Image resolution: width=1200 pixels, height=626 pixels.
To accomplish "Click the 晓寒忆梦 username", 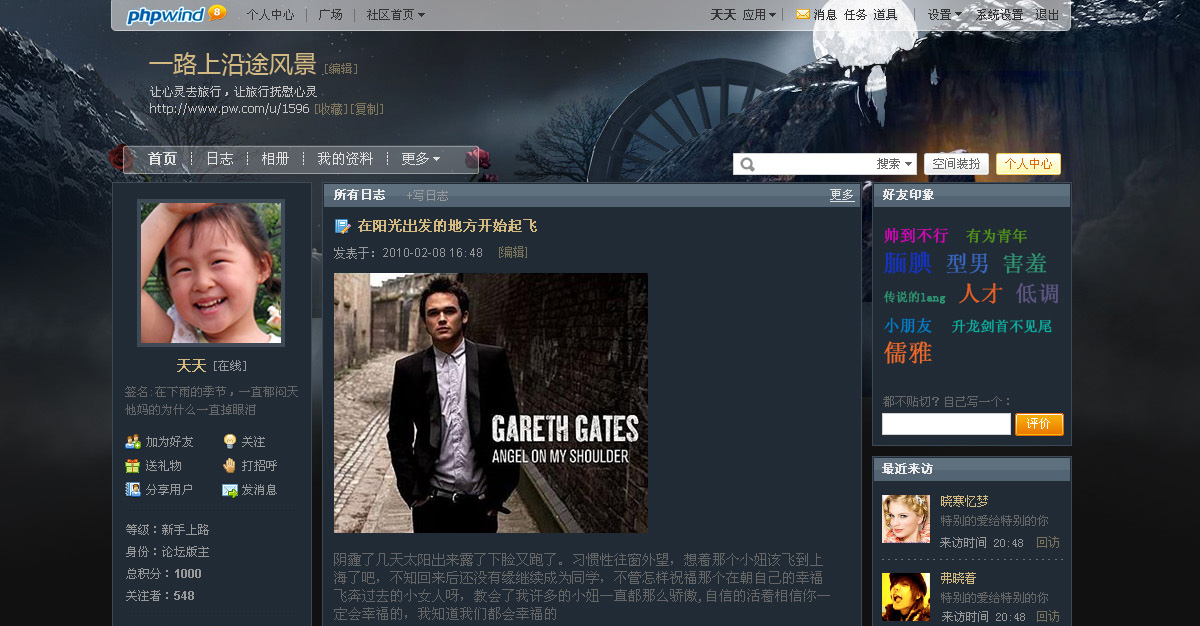I will click(964, 501).
